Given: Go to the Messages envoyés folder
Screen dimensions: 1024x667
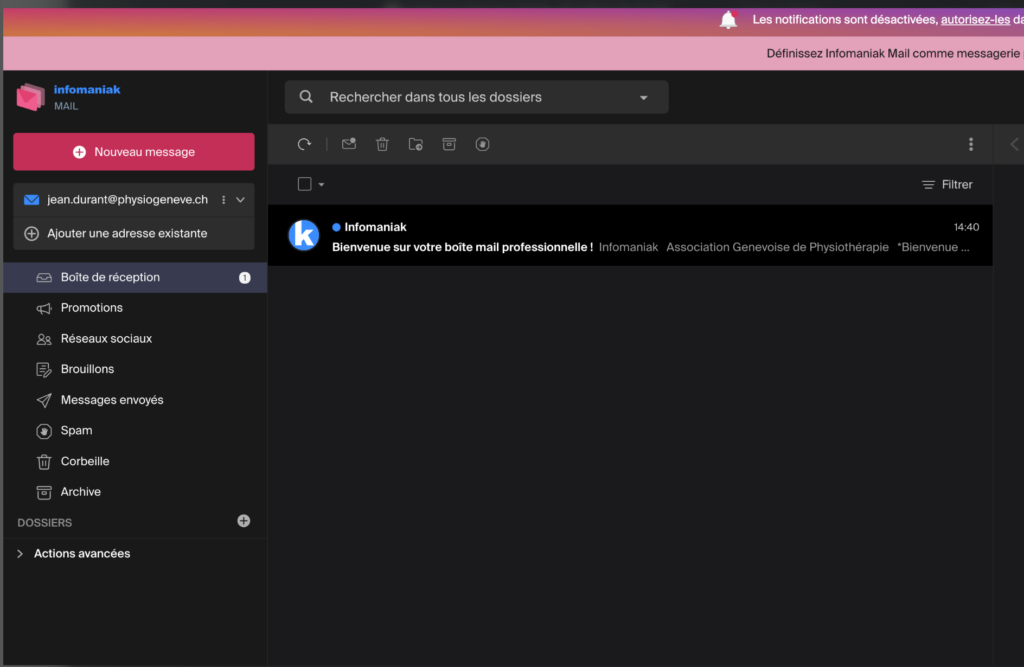Looking at the screenshot, I should (111, 400).
